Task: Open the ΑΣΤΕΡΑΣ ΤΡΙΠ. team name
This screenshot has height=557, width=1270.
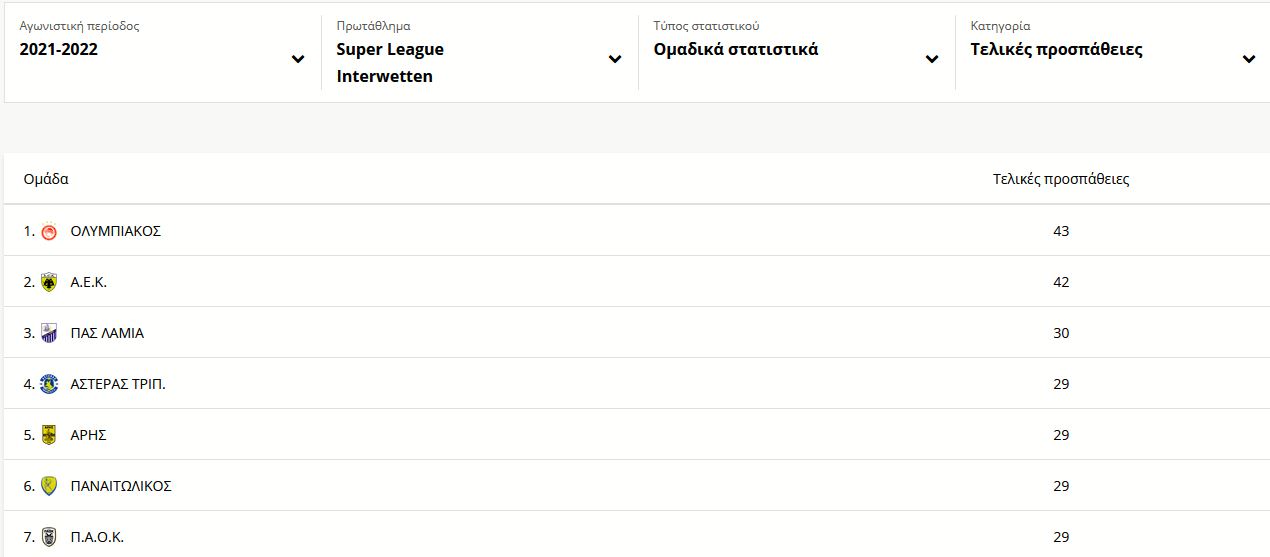Action: [x=118, y=384]
